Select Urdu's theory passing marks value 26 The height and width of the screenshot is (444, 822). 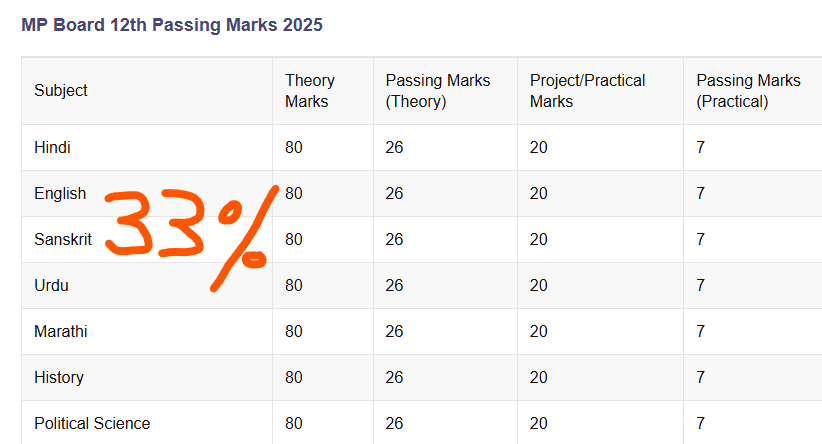click(x=395, y=285)
